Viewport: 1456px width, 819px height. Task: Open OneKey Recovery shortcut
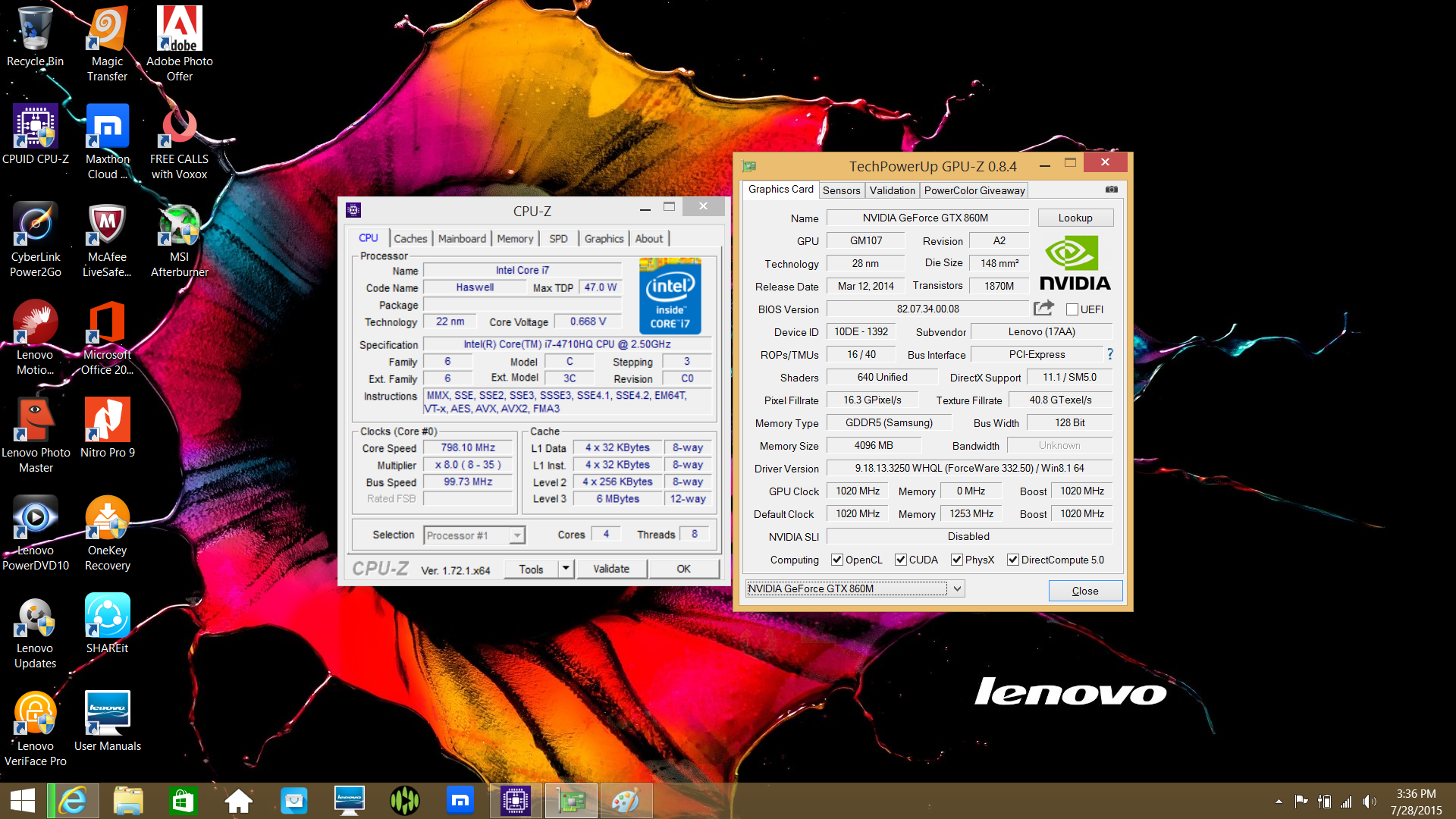107,533
